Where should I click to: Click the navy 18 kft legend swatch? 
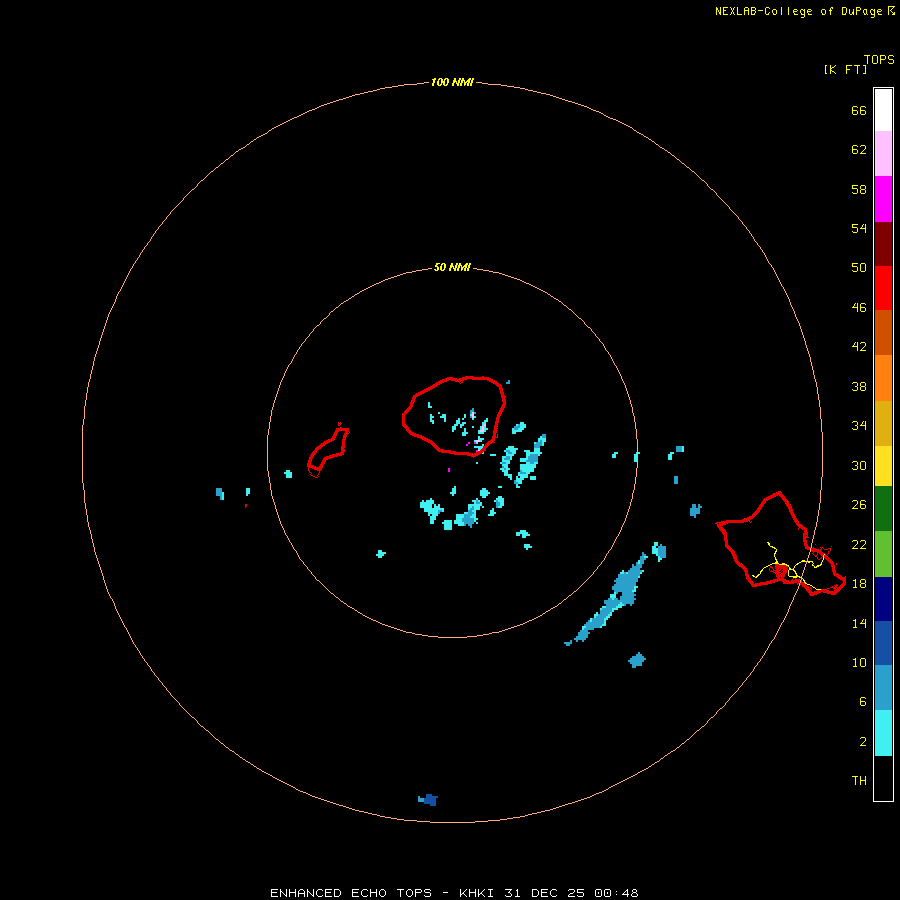pos(883,599)
